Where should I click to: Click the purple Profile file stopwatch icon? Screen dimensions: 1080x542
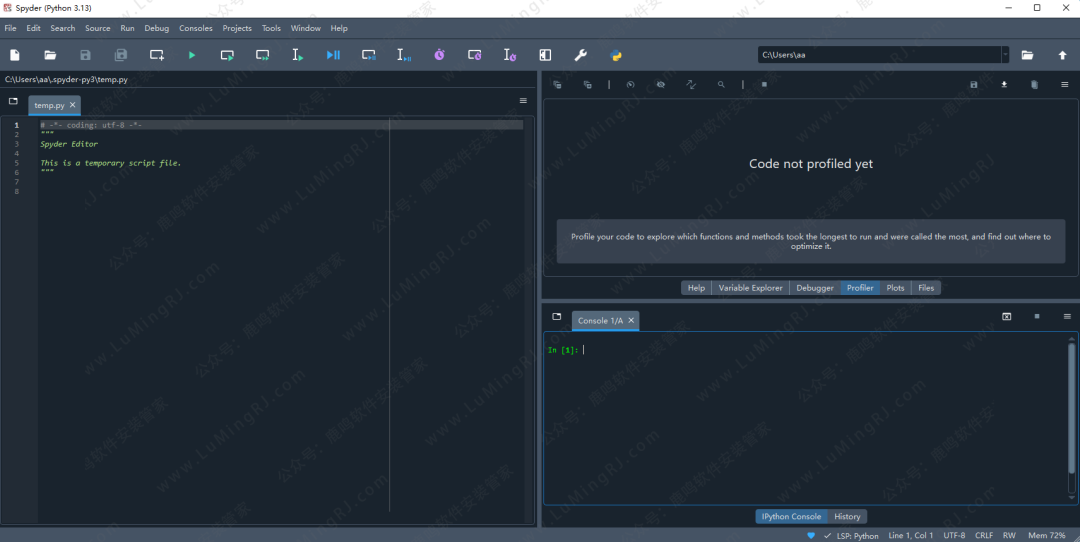[439, 55]
